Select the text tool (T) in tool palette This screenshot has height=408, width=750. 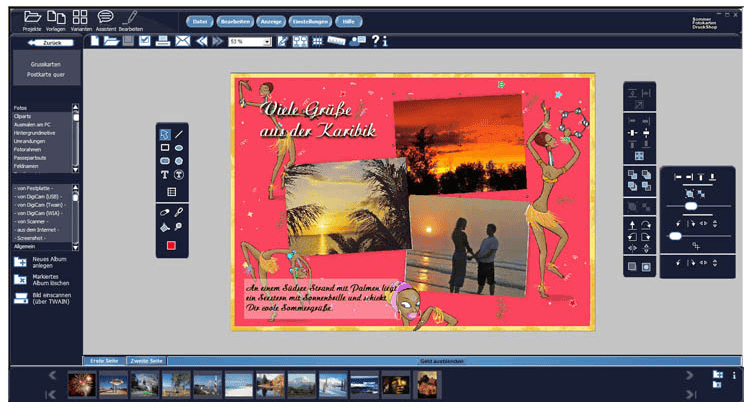coord(164,174)
